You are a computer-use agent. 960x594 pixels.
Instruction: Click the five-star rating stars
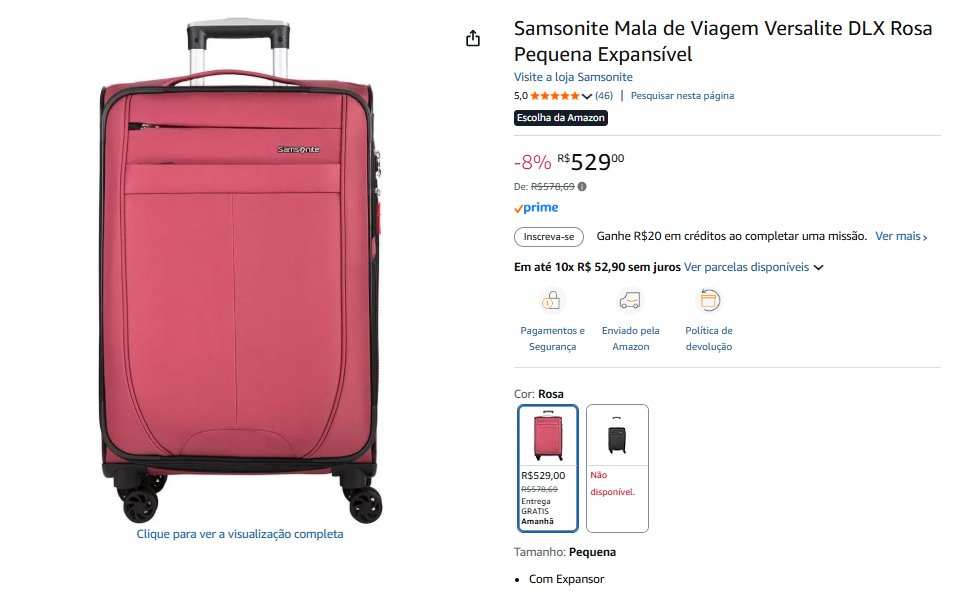tap(554, 96)
